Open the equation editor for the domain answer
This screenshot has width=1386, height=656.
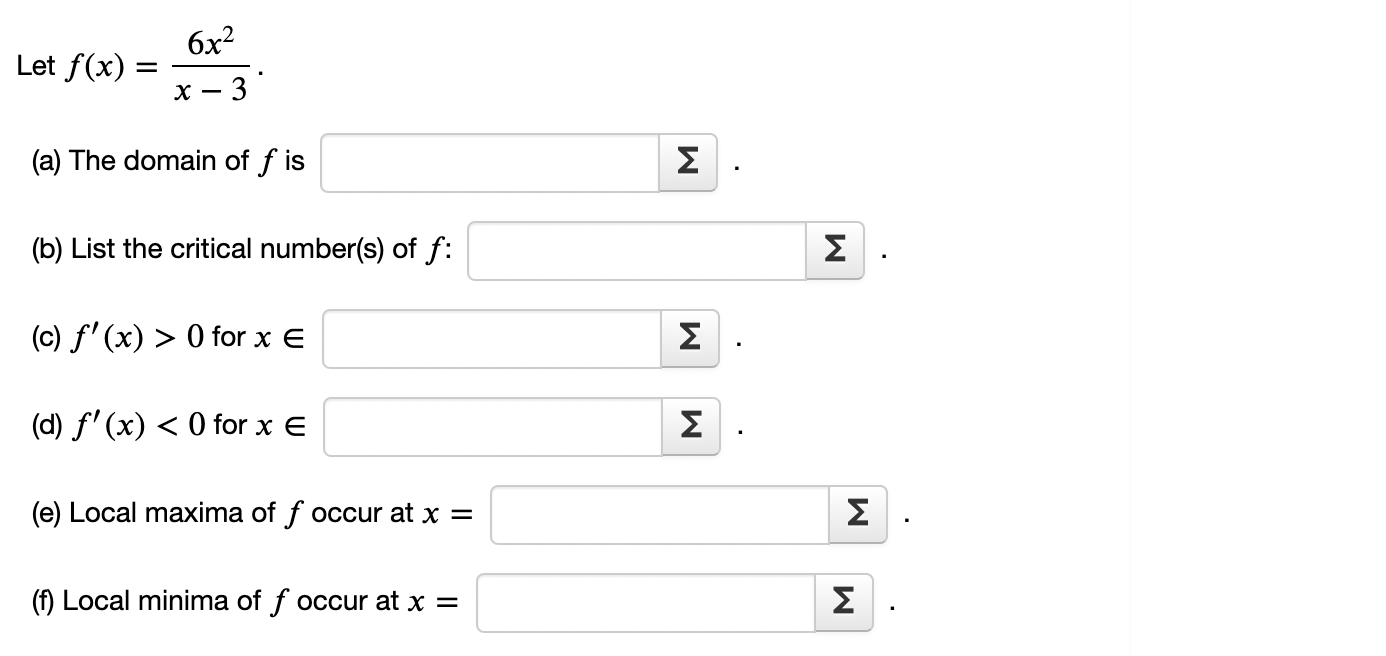tap(688, 161)
